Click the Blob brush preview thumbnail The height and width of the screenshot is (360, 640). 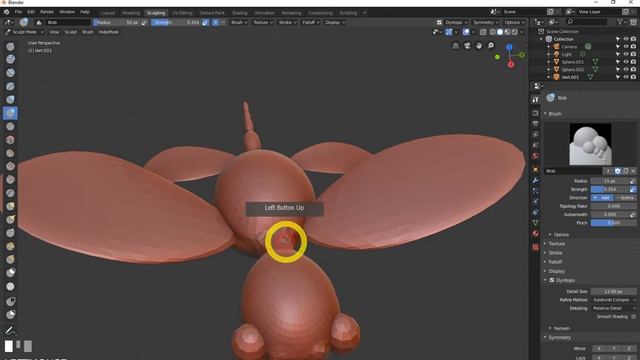590,144
